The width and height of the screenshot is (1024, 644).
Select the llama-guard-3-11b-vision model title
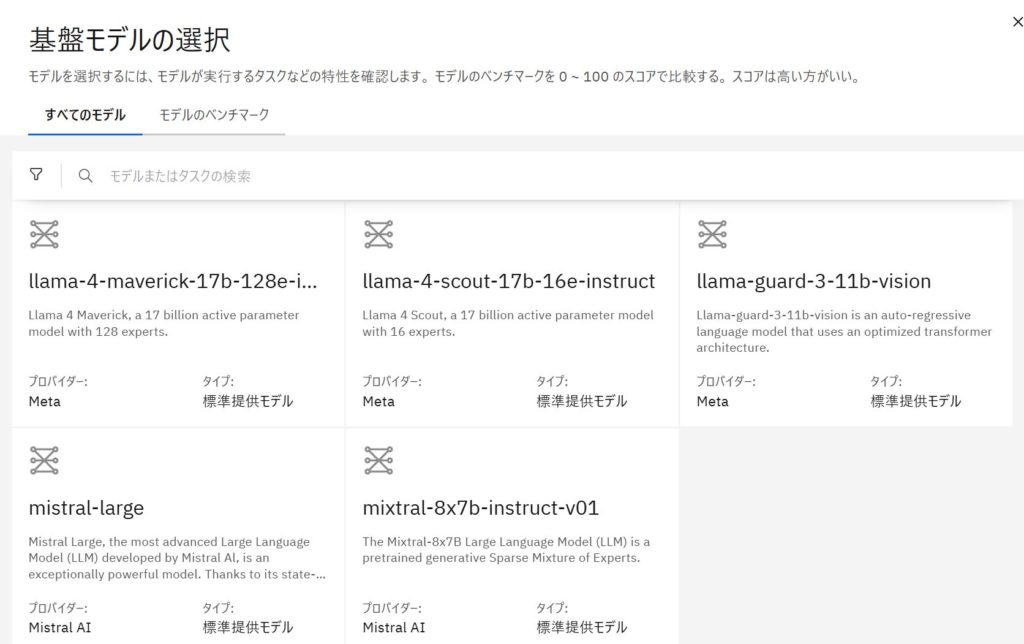(814, 282)
